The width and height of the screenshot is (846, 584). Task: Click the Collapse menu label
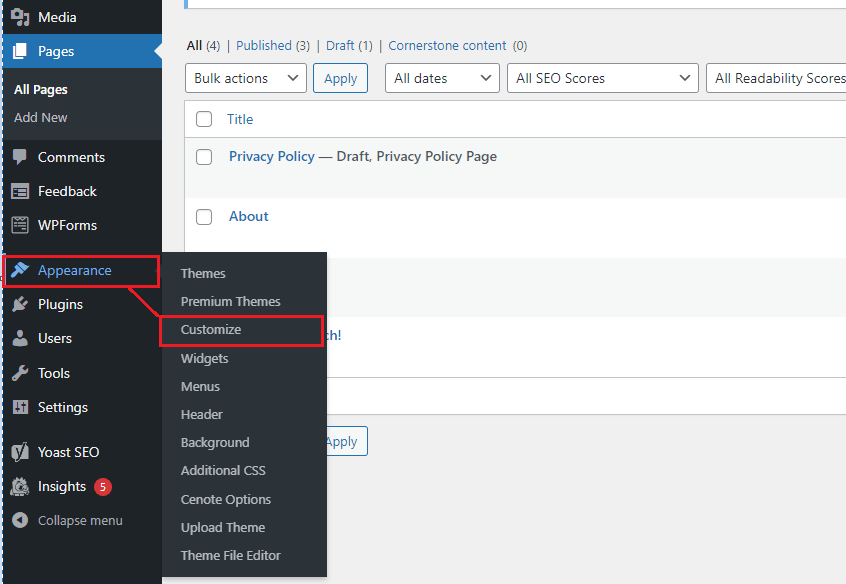click(x=80, y=521)
